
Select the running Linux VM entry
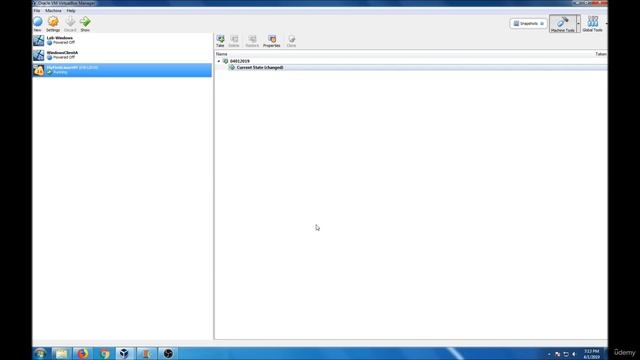pyautogui.click(x=122, y=70)
